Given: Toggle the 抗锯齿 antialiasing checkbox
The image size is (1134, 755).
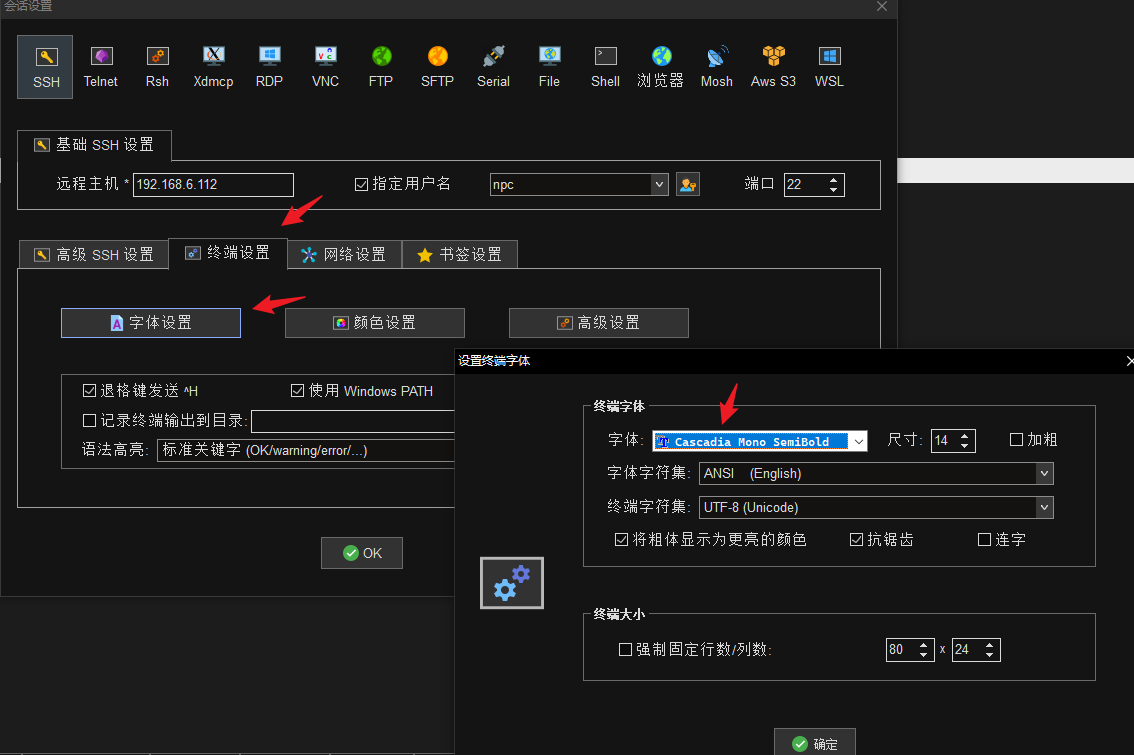Looking at the screenshot, I should [x=857, y=540].
